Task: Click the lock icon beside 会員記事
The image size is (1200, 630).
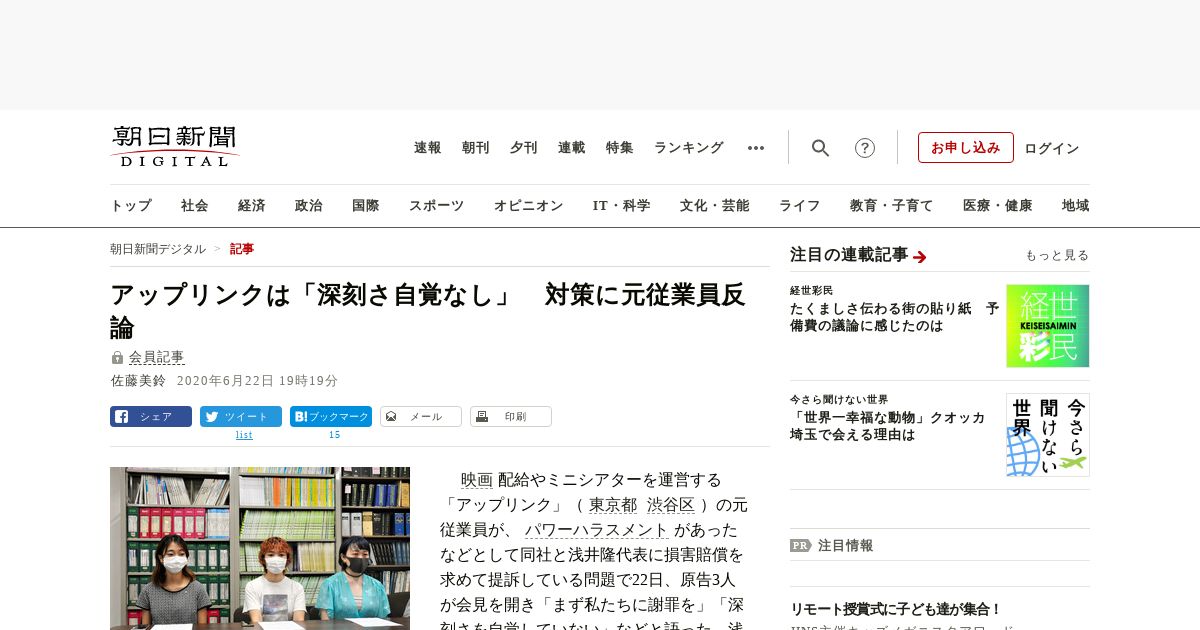Action: tap(117, 357)
